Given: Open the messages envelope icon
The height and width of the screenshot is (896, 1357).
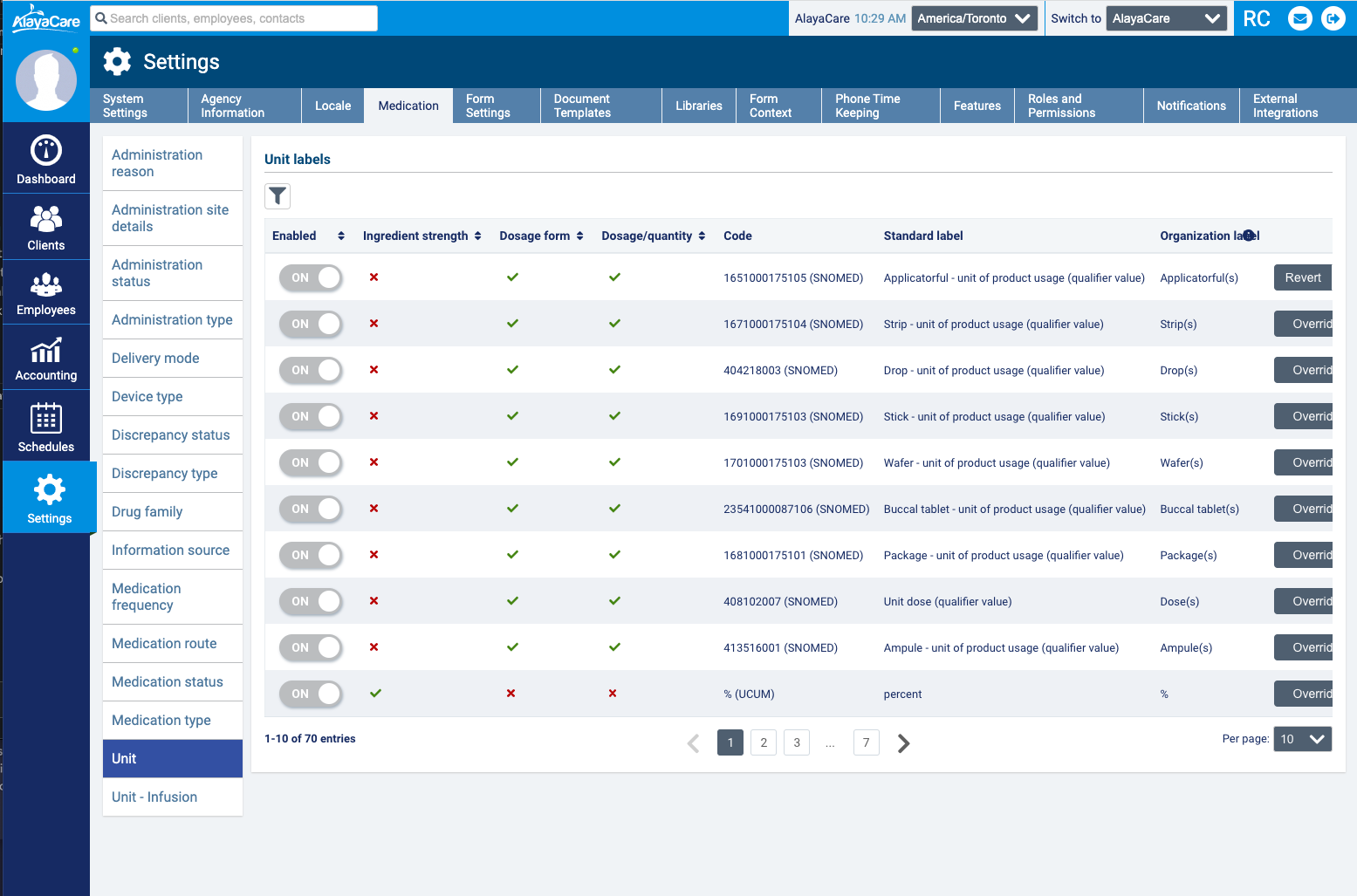Looking at the screenshot, I should (1299, 18).
